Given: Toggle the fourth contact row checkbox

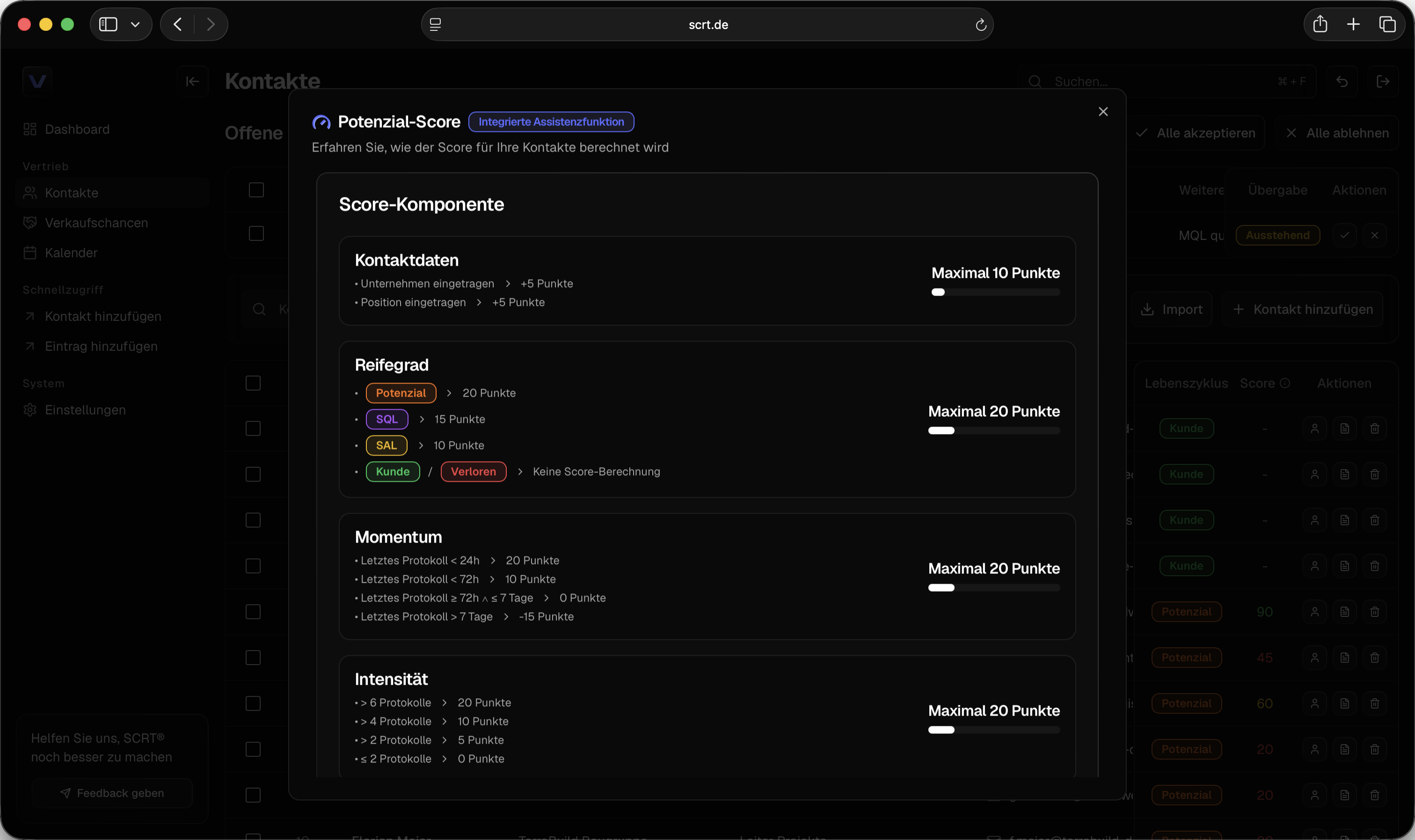Looking at the screenshot, I should 253,566.
